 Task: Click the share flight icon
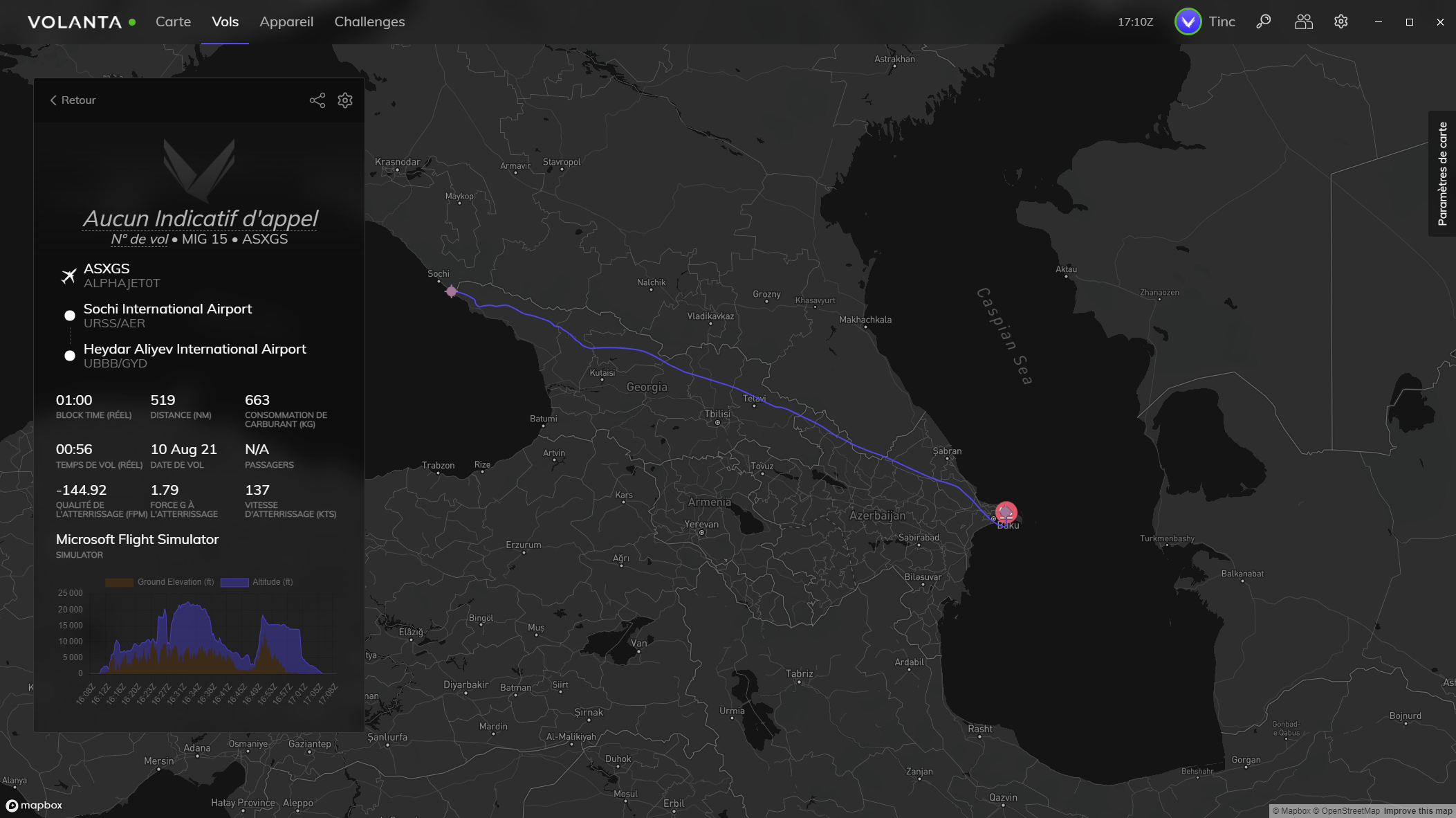[x=317, y=100]
